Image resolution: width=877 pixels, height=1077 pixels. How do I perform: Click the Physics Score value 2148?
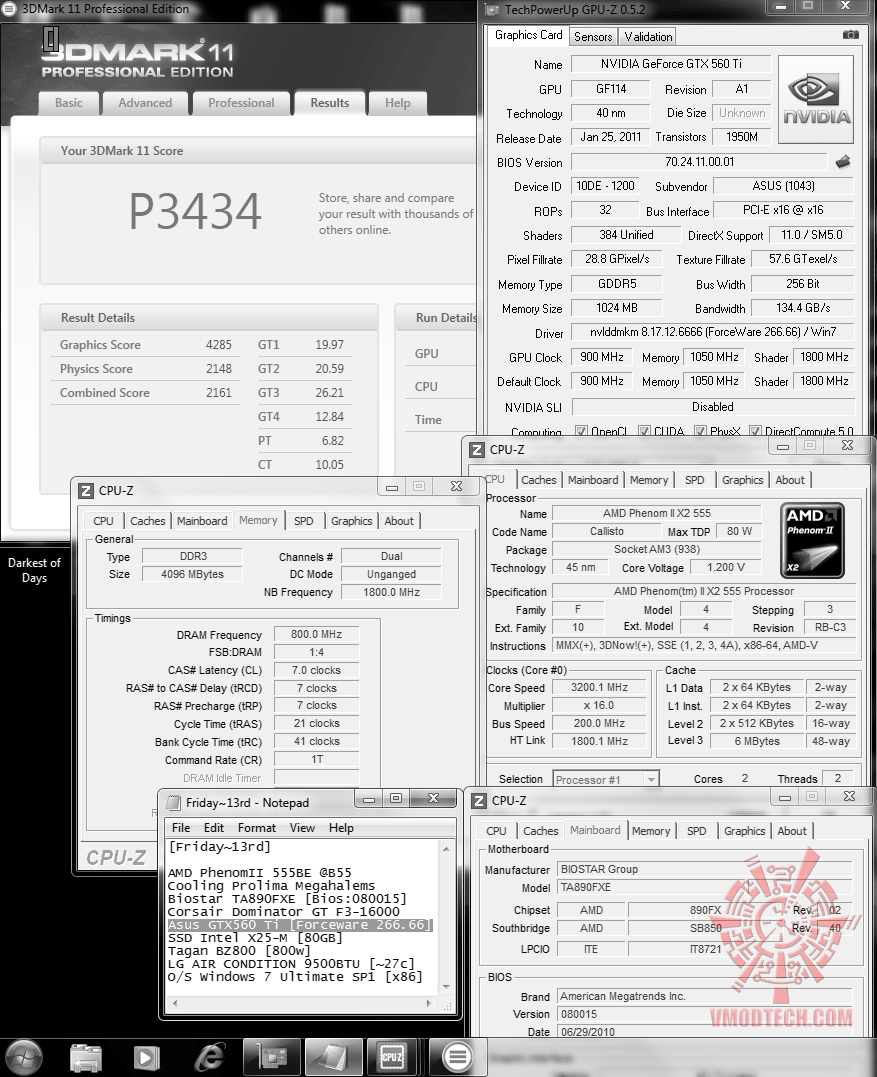point(218,369)
